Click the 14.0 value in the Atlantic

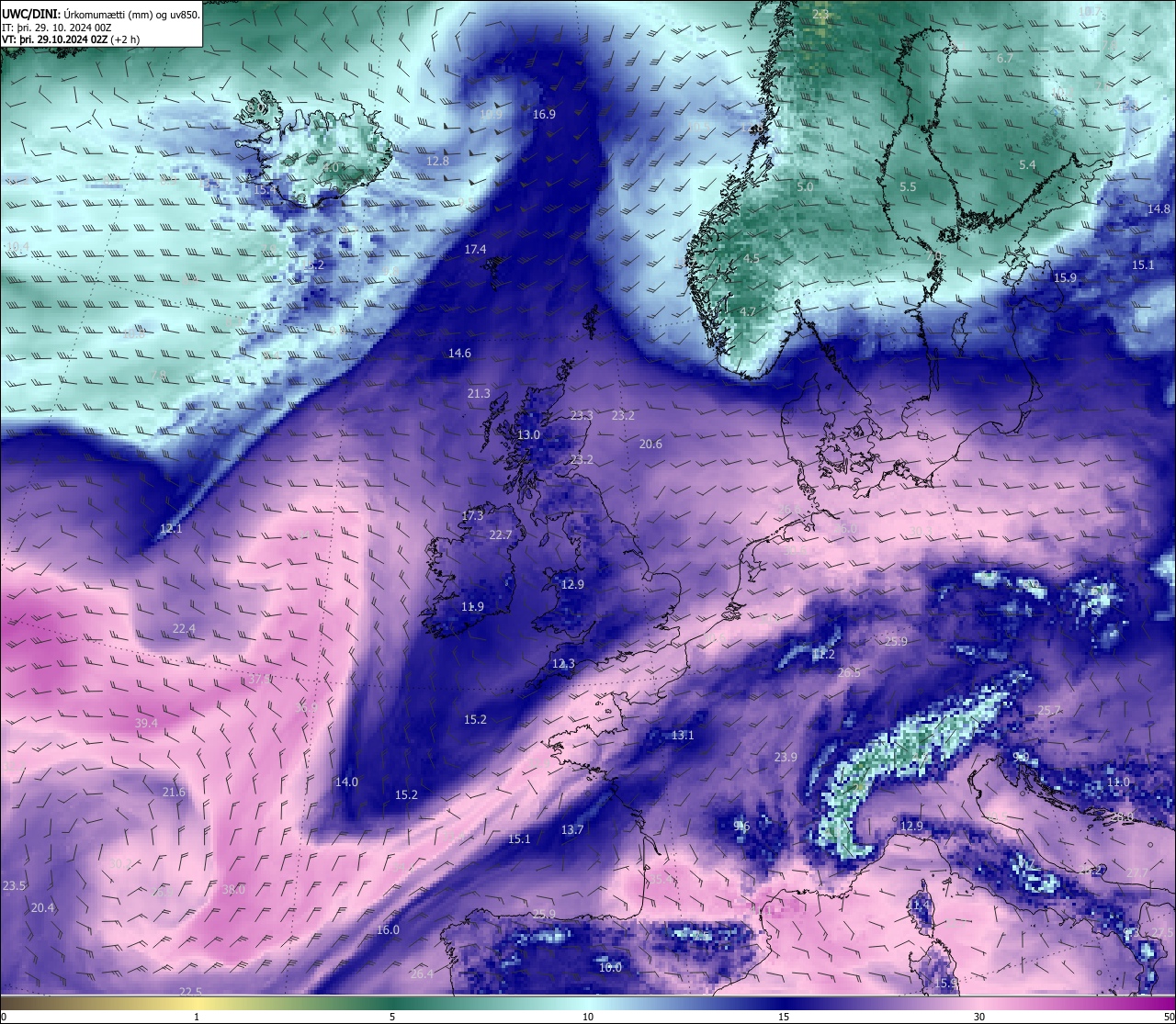(x=346, y=782)
